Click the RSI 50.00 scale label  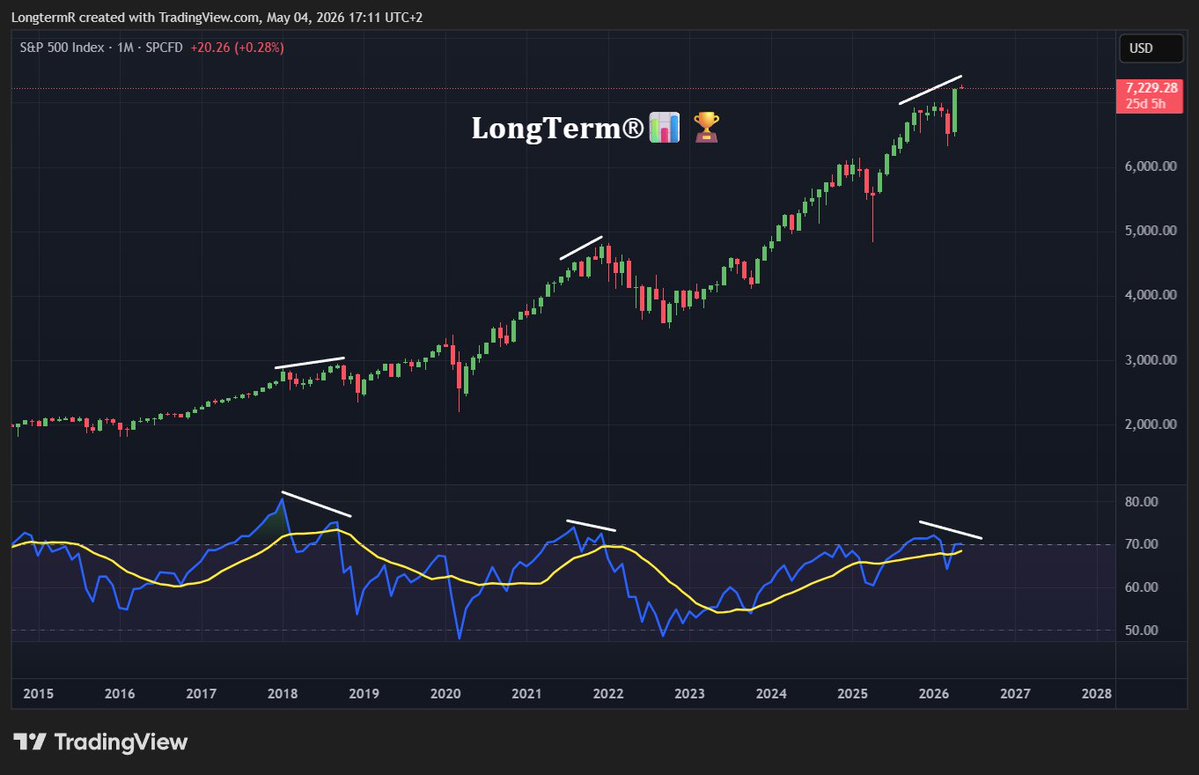1141,631
